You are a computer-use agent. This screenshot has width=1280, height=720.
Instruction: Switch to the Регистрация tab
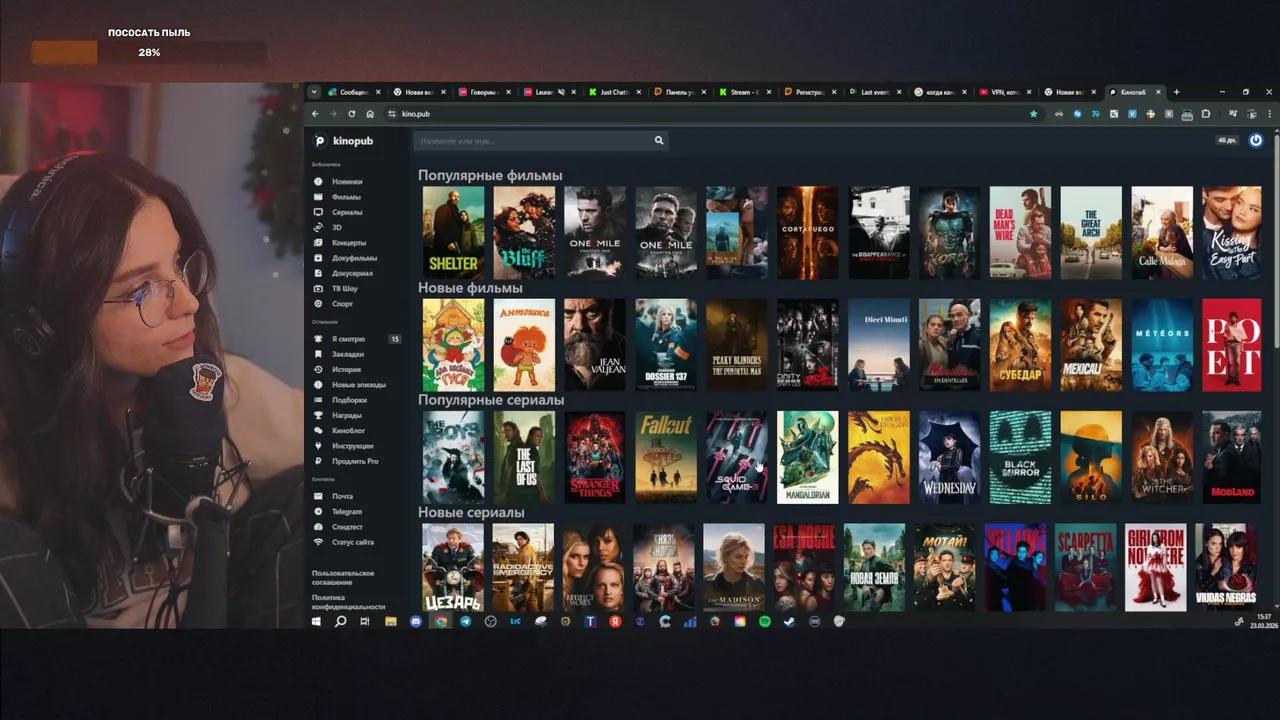(x=809, y=92)
